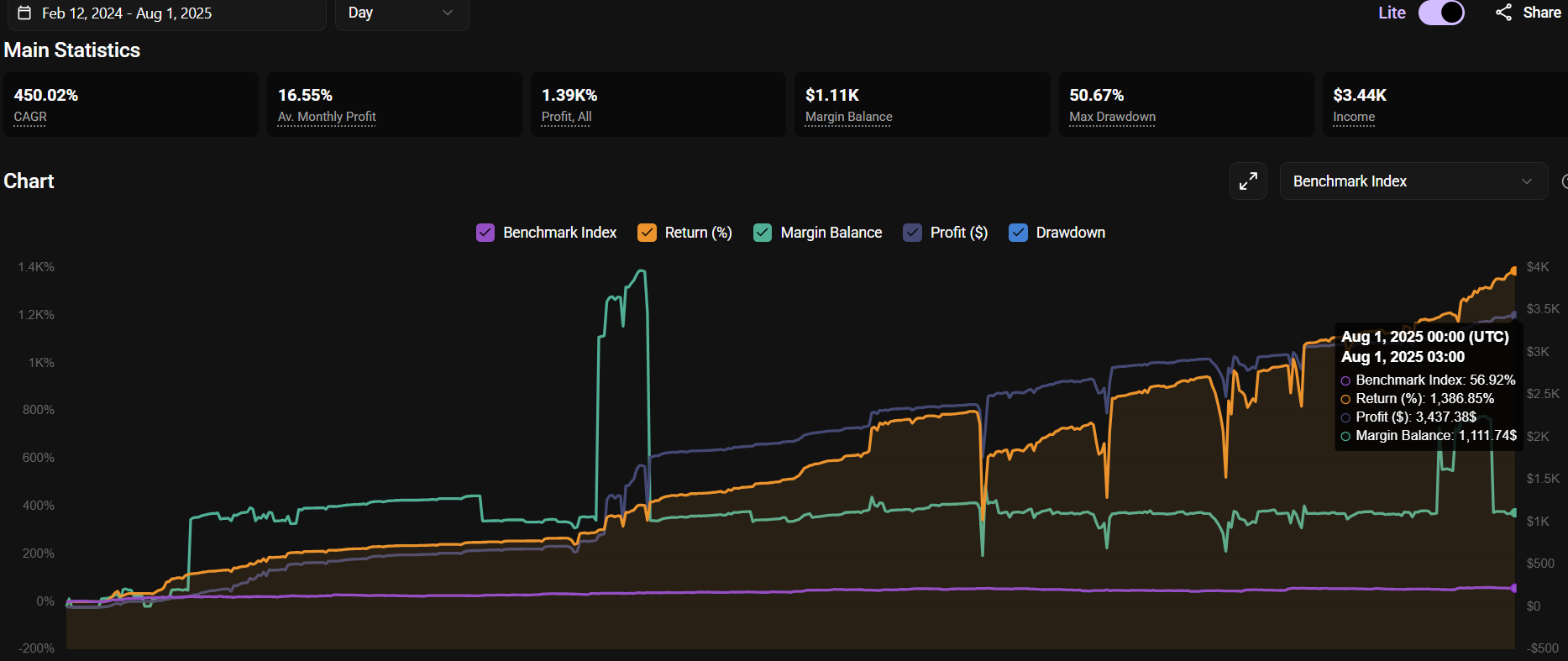This screenshot has height=661, width=1568.
Task: Click the purple Benchmark line end marker
Action: 1514,588
